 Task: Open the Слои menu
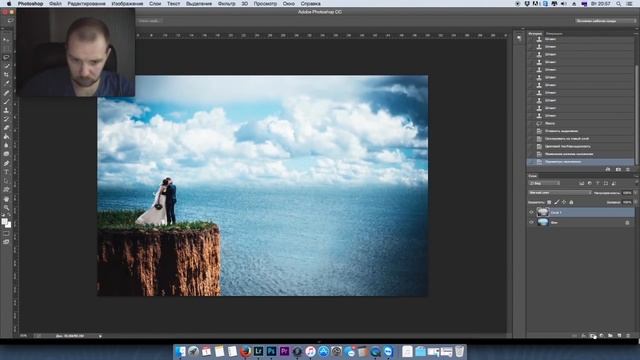[155, 3]
